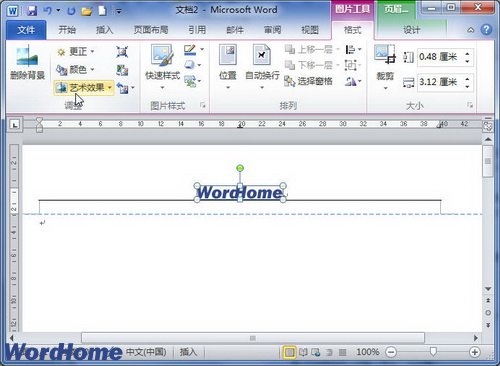
Task: Click the zoom slider handle
Action: coord(433,351)
